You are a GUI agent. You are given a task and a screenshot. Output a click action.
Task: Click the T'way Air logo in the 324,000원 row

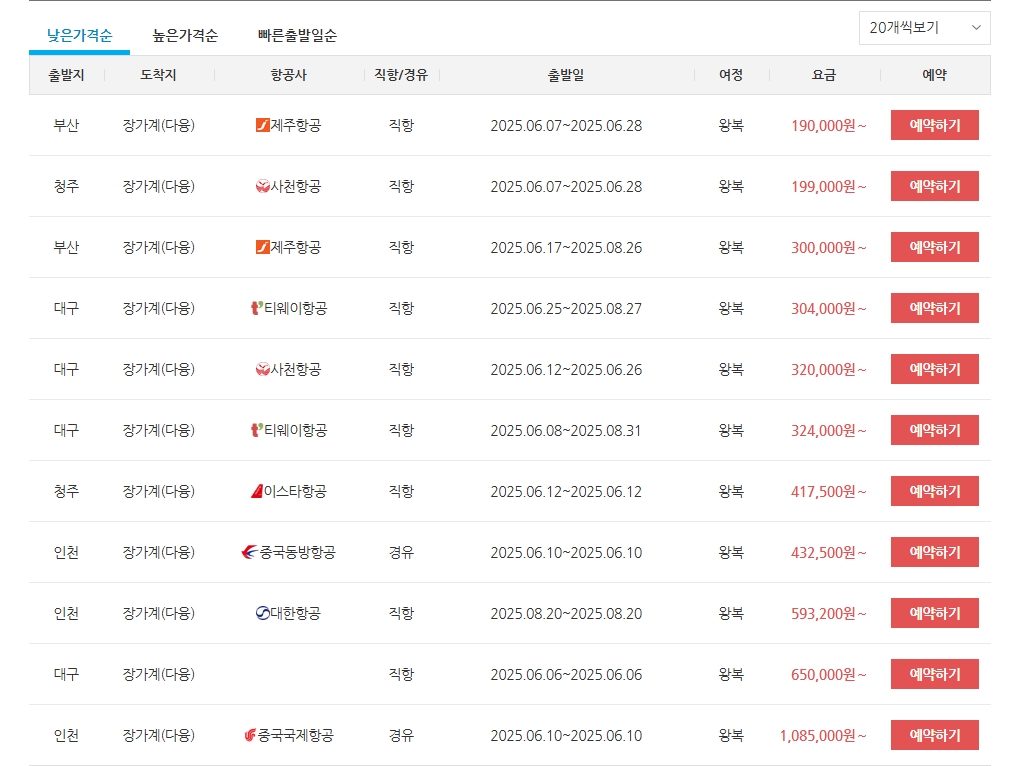pos(257,430)
